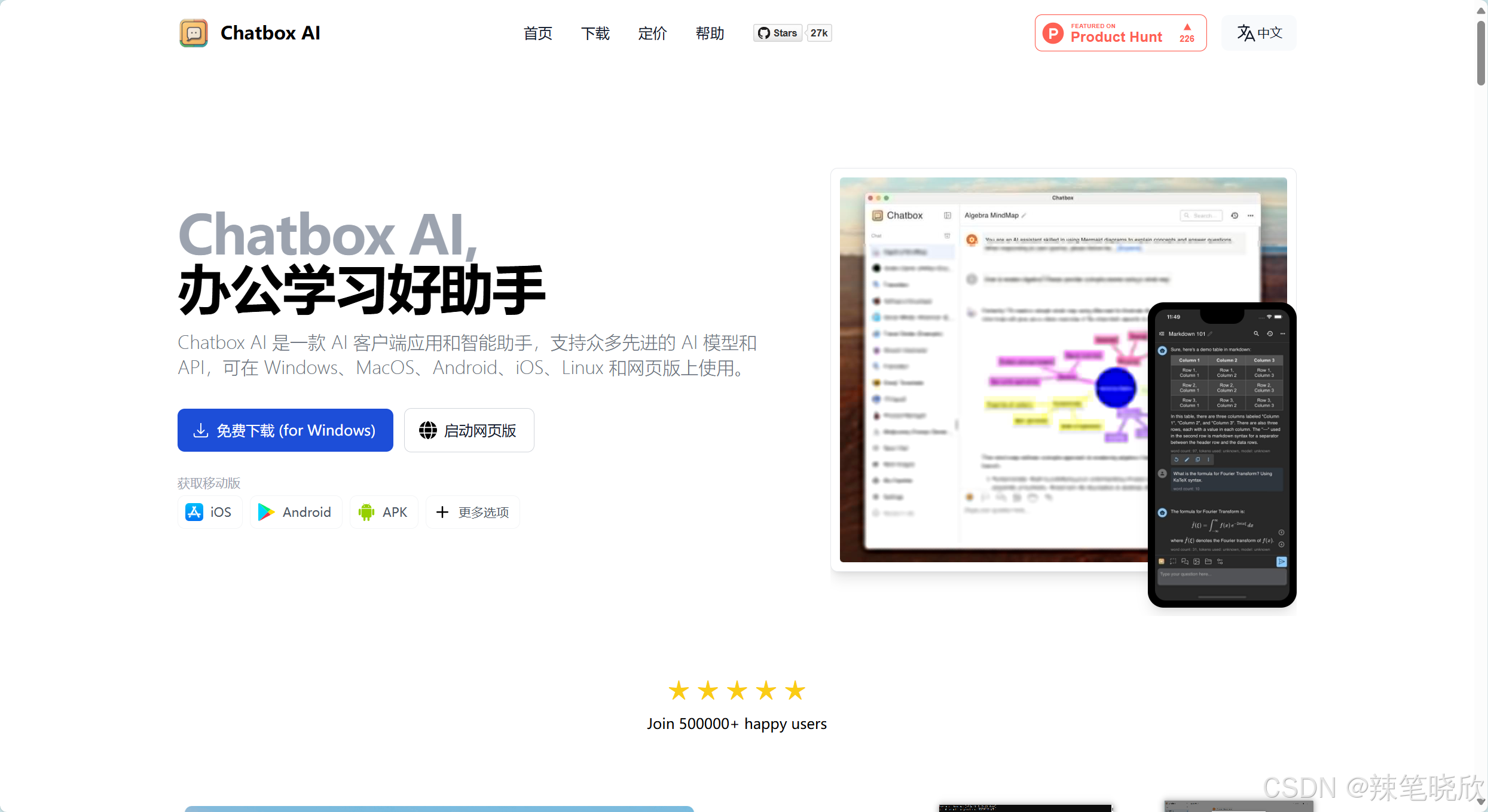1488x812 pixels.
Task: Click the Algebra MindMap title in desktop preview
Action: tap(991, 215)
